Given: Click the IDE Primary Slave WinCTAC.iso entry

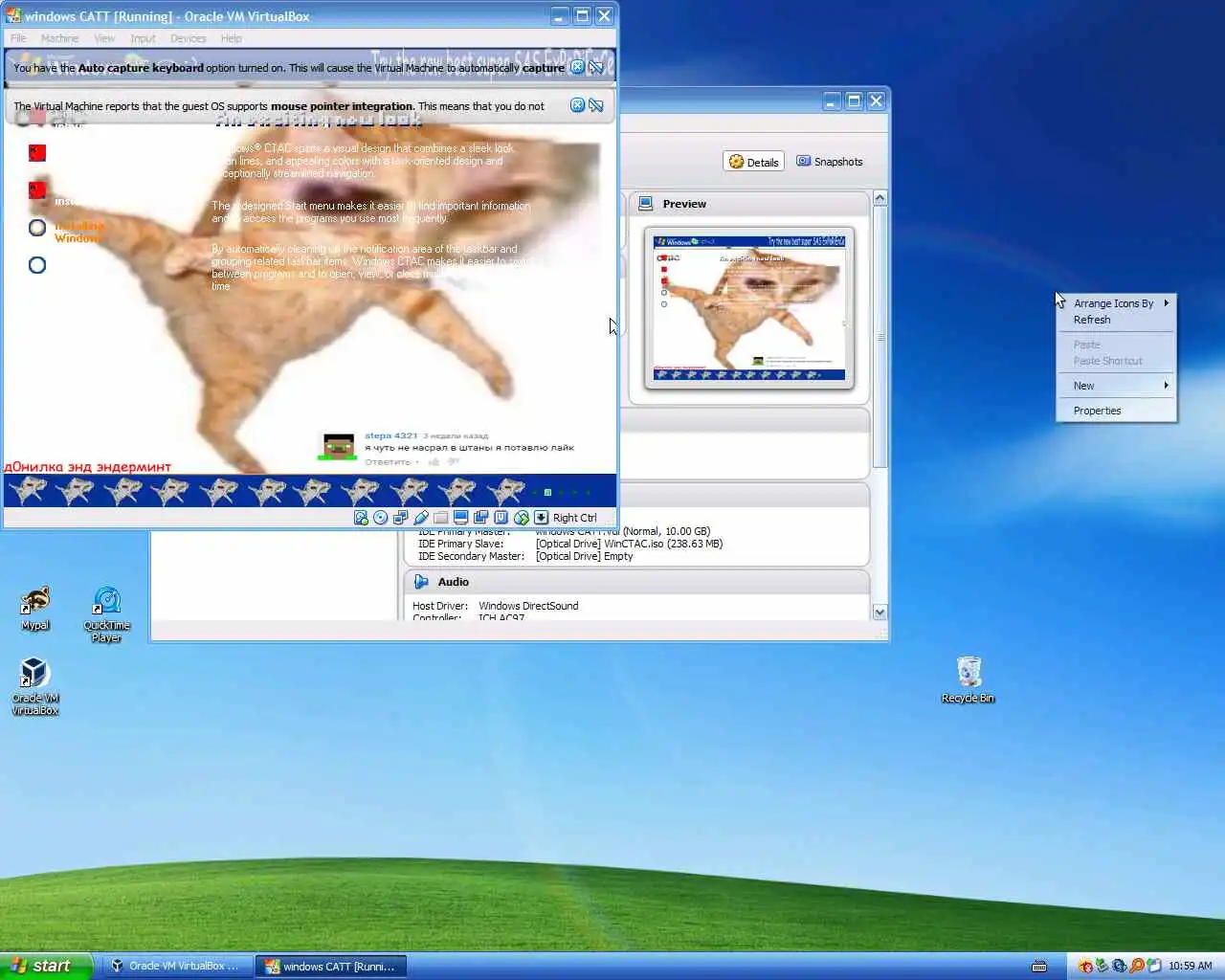Looking at the screenshot, I should (x=569, y=544).
